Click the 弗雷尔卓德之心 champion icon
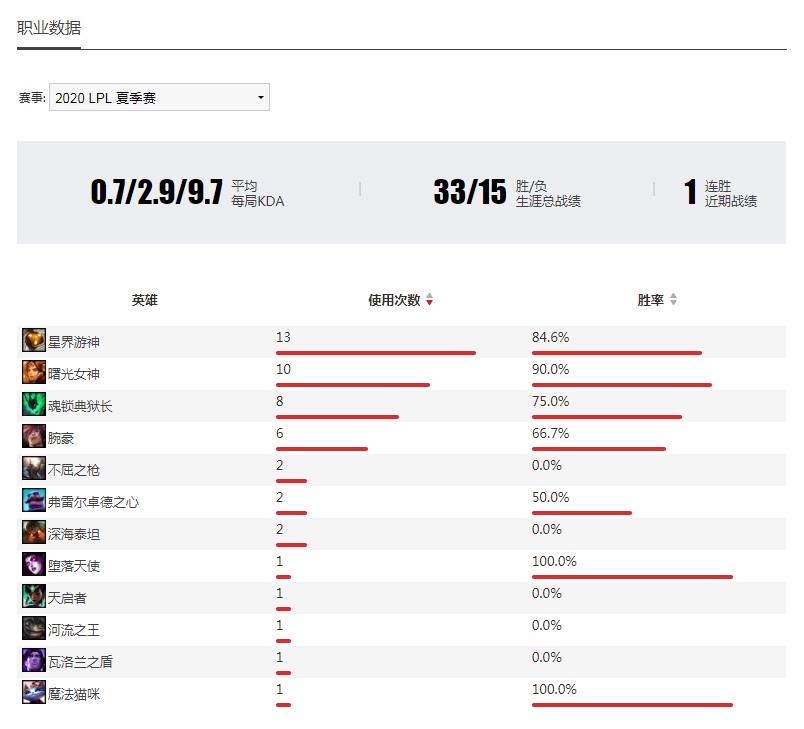The height and width of the screenshot is (729, 804). pyautogui.click(x=34, y=500)
